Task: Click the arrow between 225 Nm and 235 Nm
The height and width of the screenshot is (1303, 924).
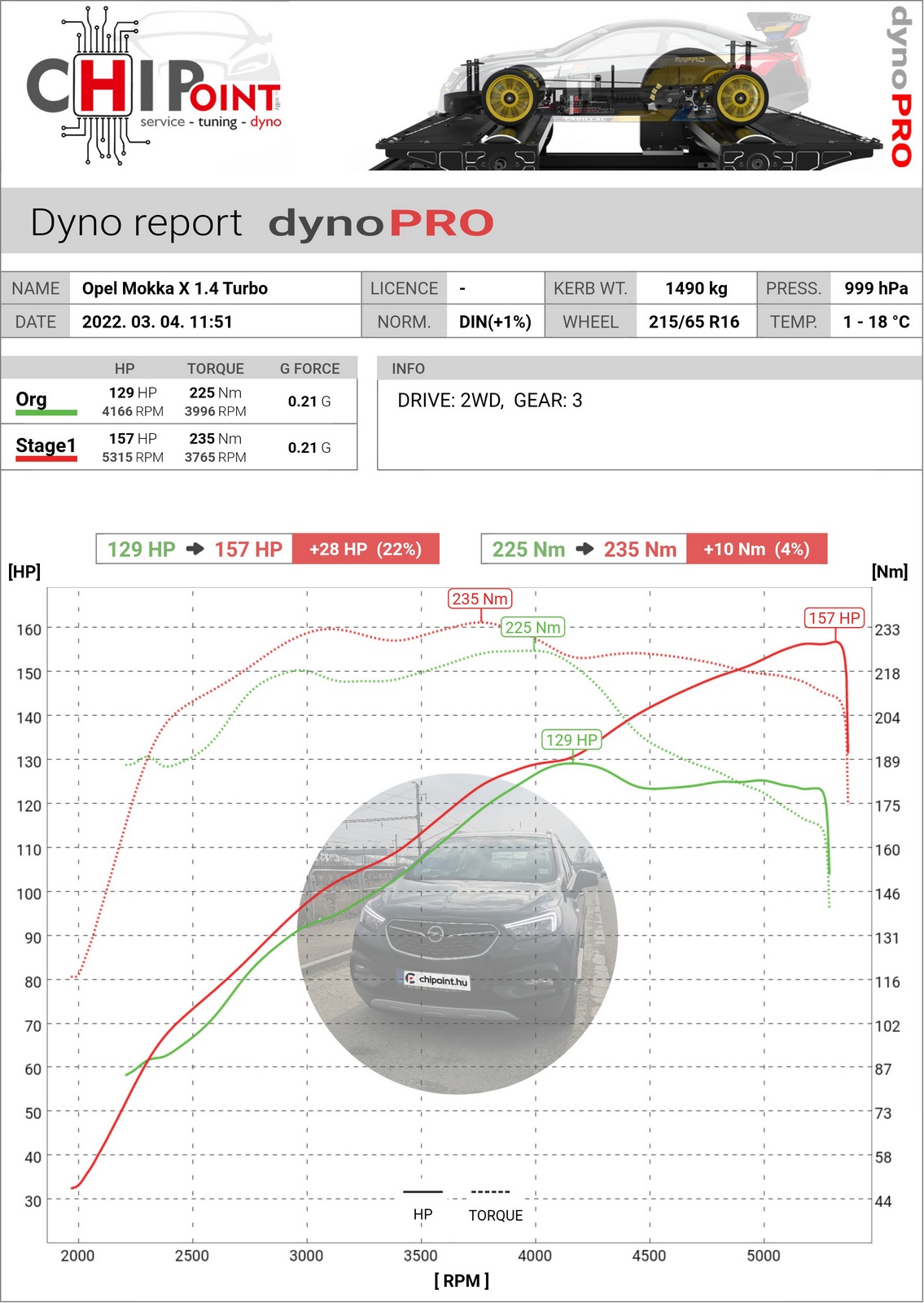Action: 585,549
